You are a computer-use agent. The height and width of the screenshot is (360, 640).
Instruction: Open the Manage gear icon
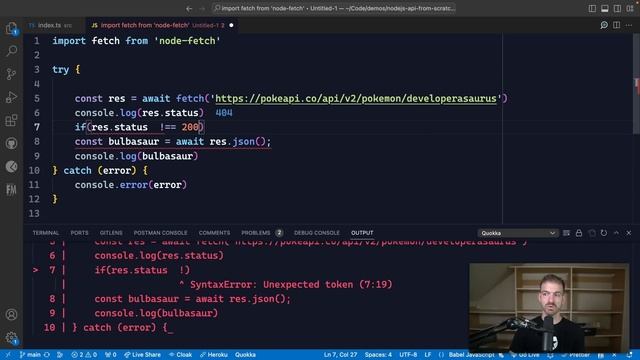(x=11, y=338)
